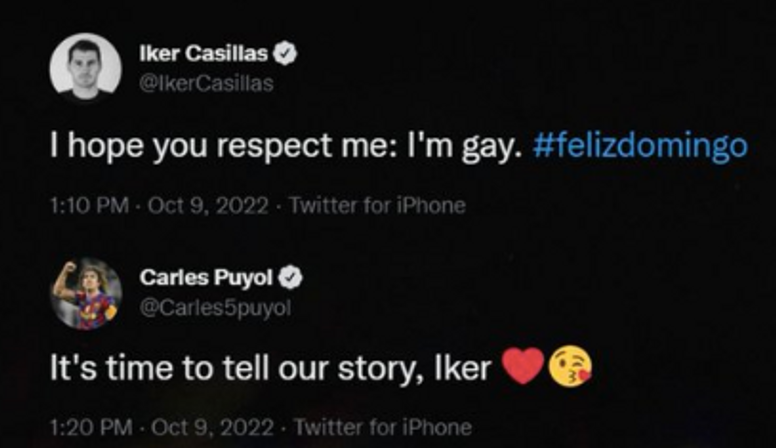Viewport: 776px width, 448px height.
Task: Click the 1:20 PM timestamp
Action: (x=88, y=427)
